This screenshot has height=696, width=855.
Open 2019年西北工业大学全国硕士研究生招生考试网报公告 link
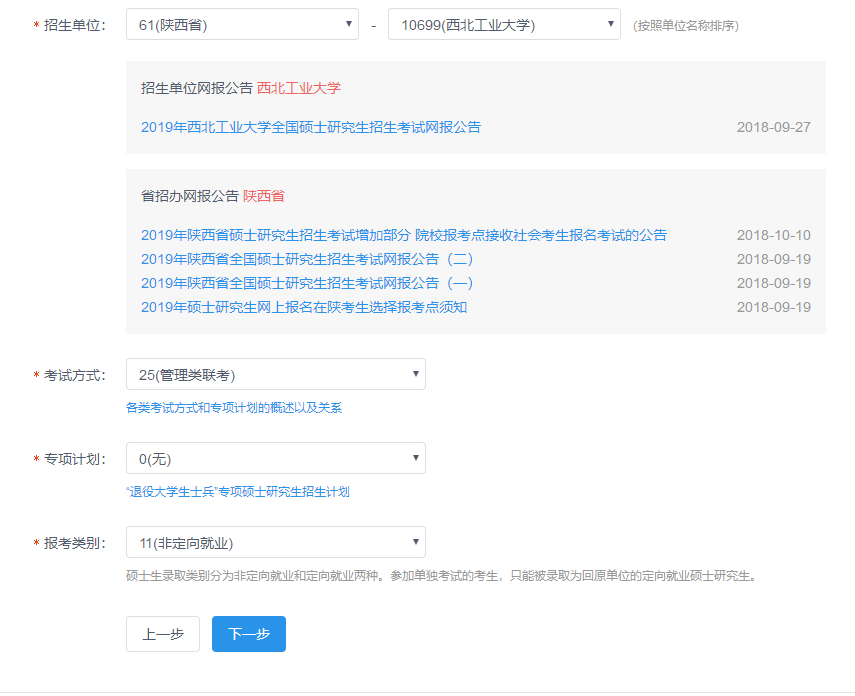[x=310, y=127]
